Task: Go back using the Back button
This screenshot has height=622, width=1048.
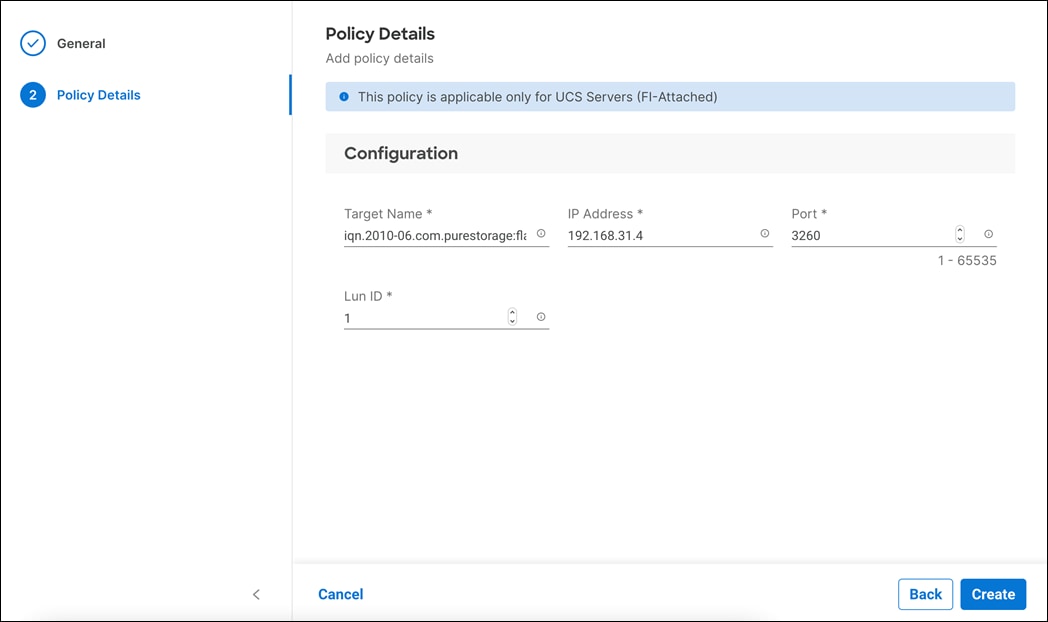Action: (x=925, y=593)
